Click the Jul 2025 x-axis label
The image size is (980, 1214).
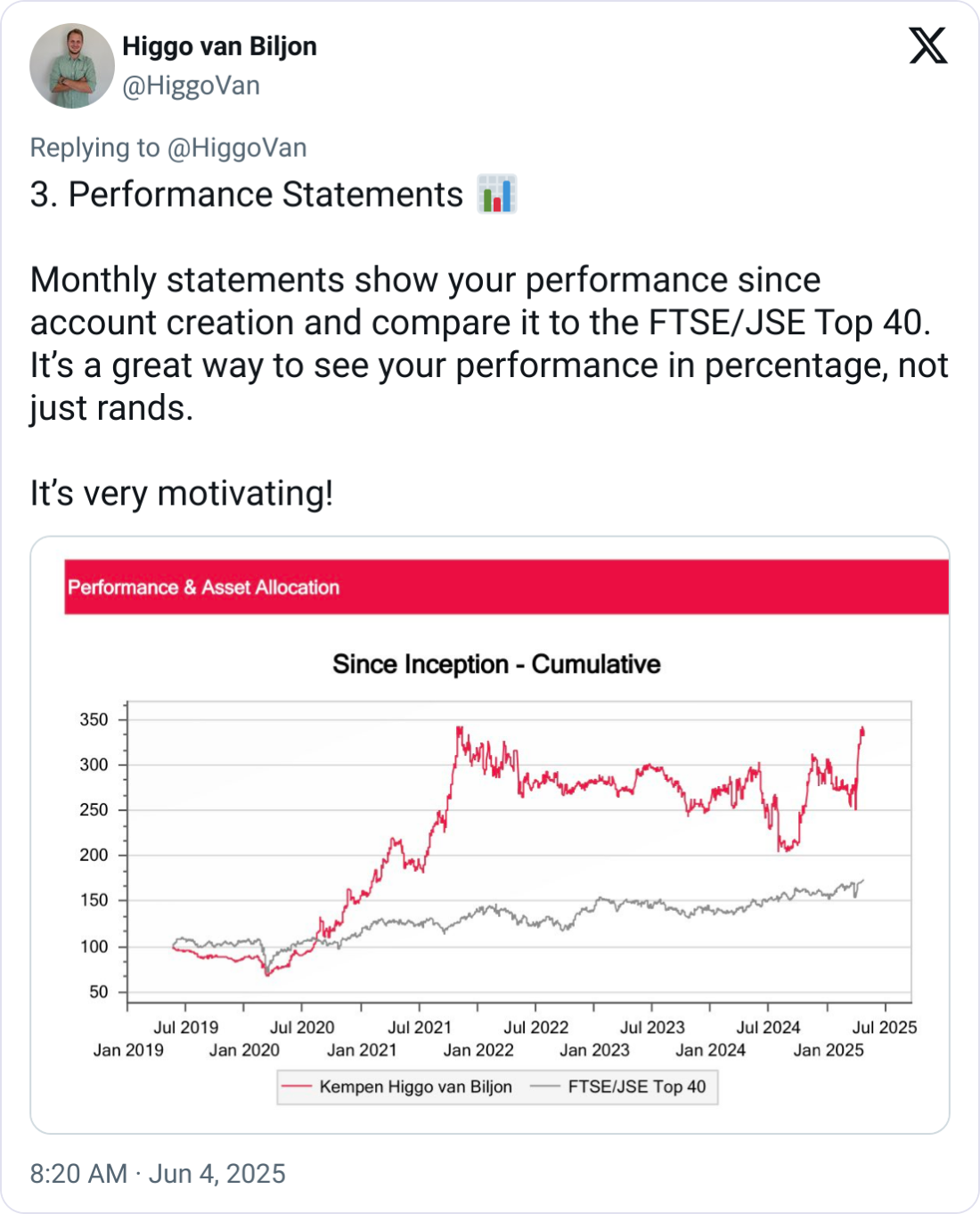click(885, 1027)
